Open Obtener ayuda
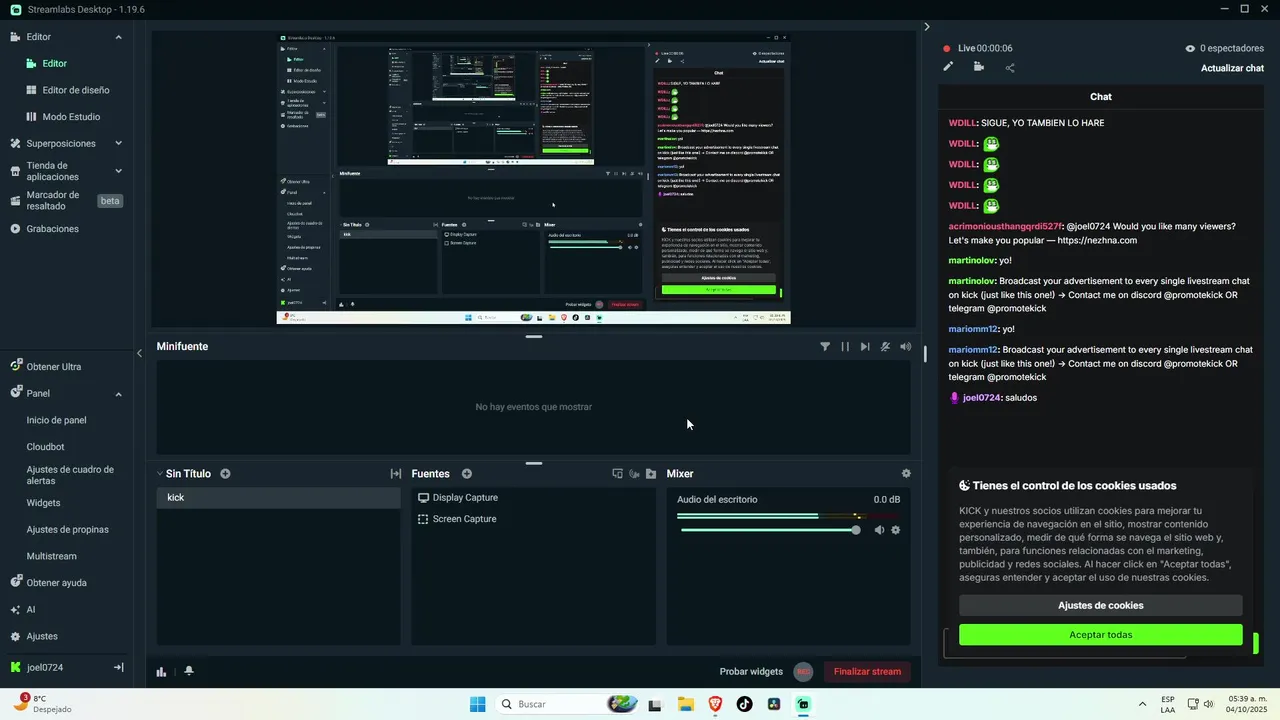The image size is (1280, 720). point(56,582)
